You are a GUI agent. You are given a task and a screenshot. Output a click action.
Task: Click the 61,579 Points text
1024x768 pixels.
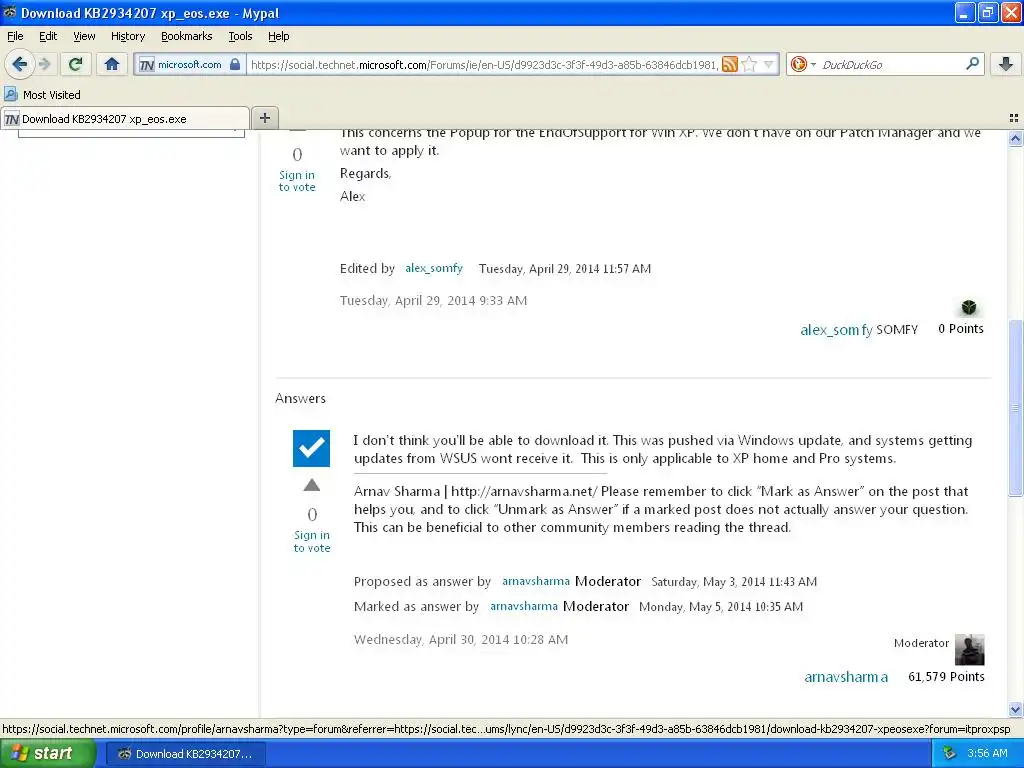point(946,677)
